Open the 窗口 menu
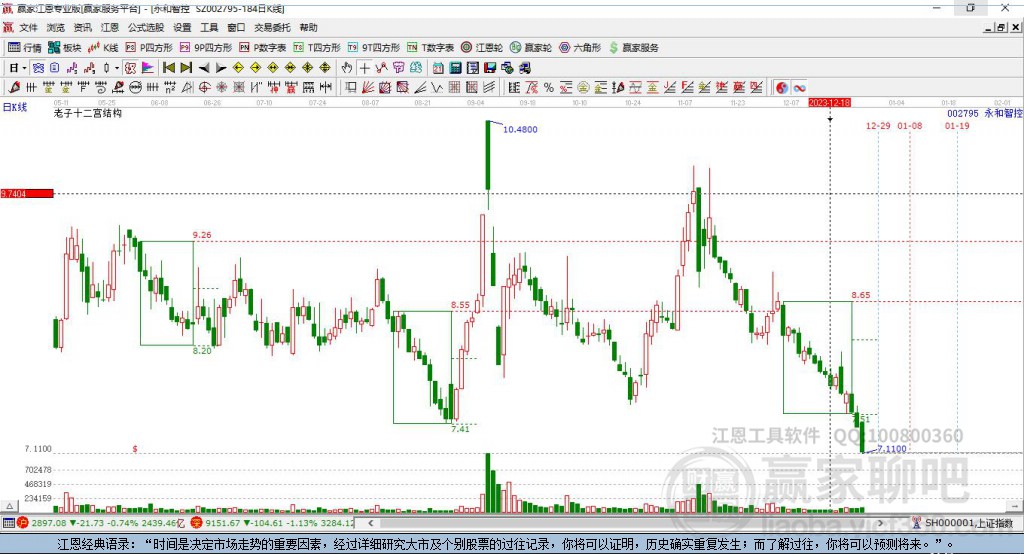 pos(236,27)
